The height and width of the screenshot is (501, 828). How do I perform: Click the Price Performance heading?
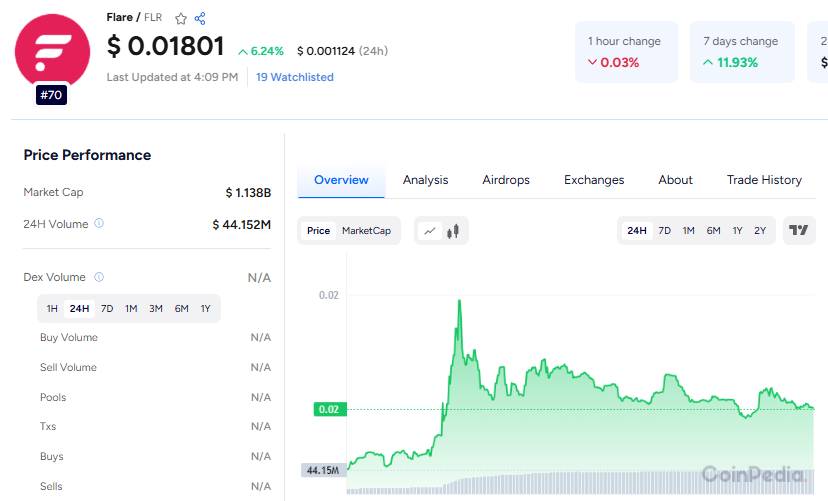click(87, 155)
